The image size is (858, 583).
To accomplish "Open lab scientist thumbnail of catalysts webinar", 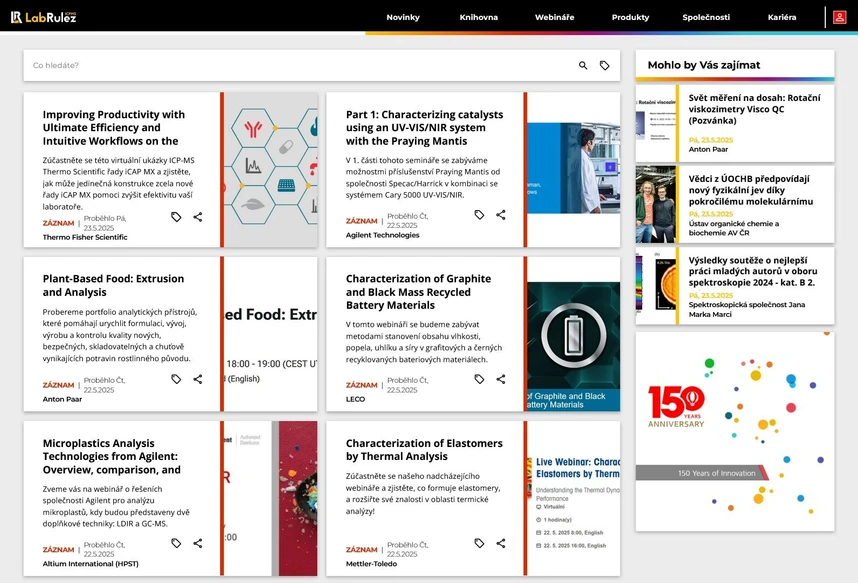I will pos(574,168).
